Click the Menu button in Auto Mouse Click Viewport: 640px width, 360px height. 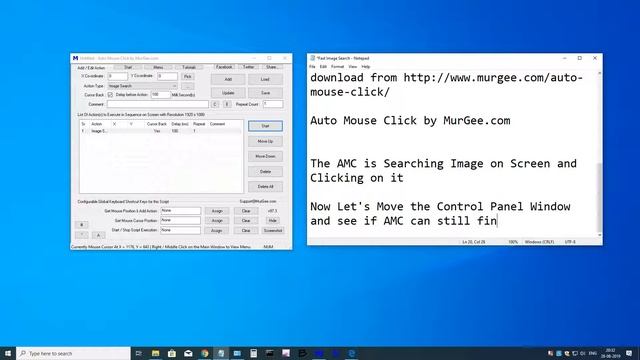pyautogui.click(x=158, y=67)
